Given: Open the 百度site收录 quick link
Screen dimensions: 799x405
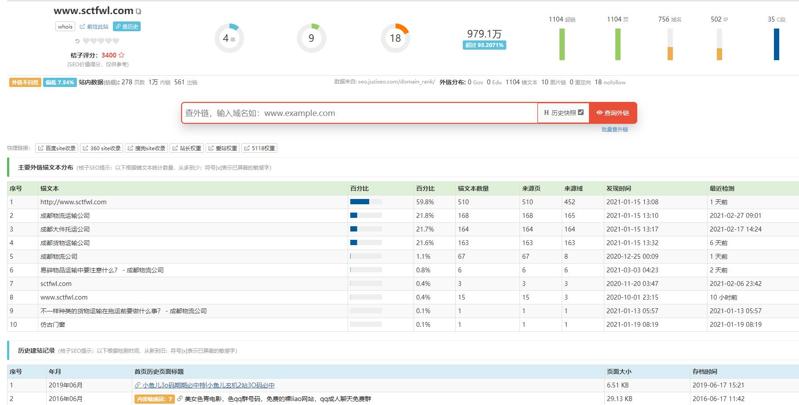Looking at the screenshot, I should click(58, 148).
